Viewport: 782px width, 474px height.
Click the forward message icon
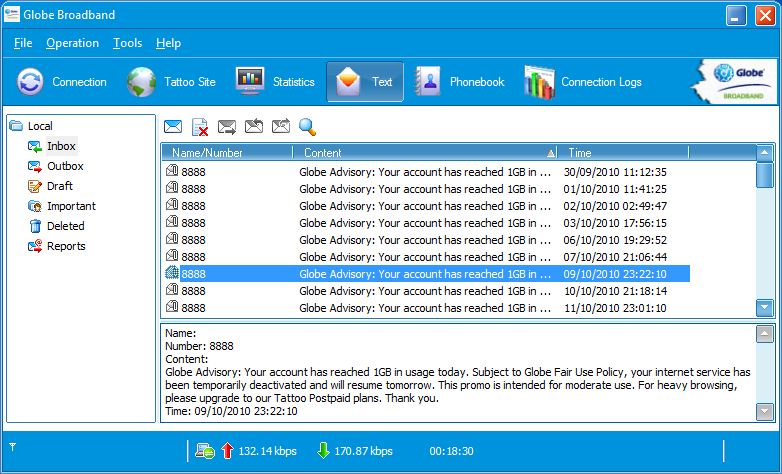click(281, 126)
